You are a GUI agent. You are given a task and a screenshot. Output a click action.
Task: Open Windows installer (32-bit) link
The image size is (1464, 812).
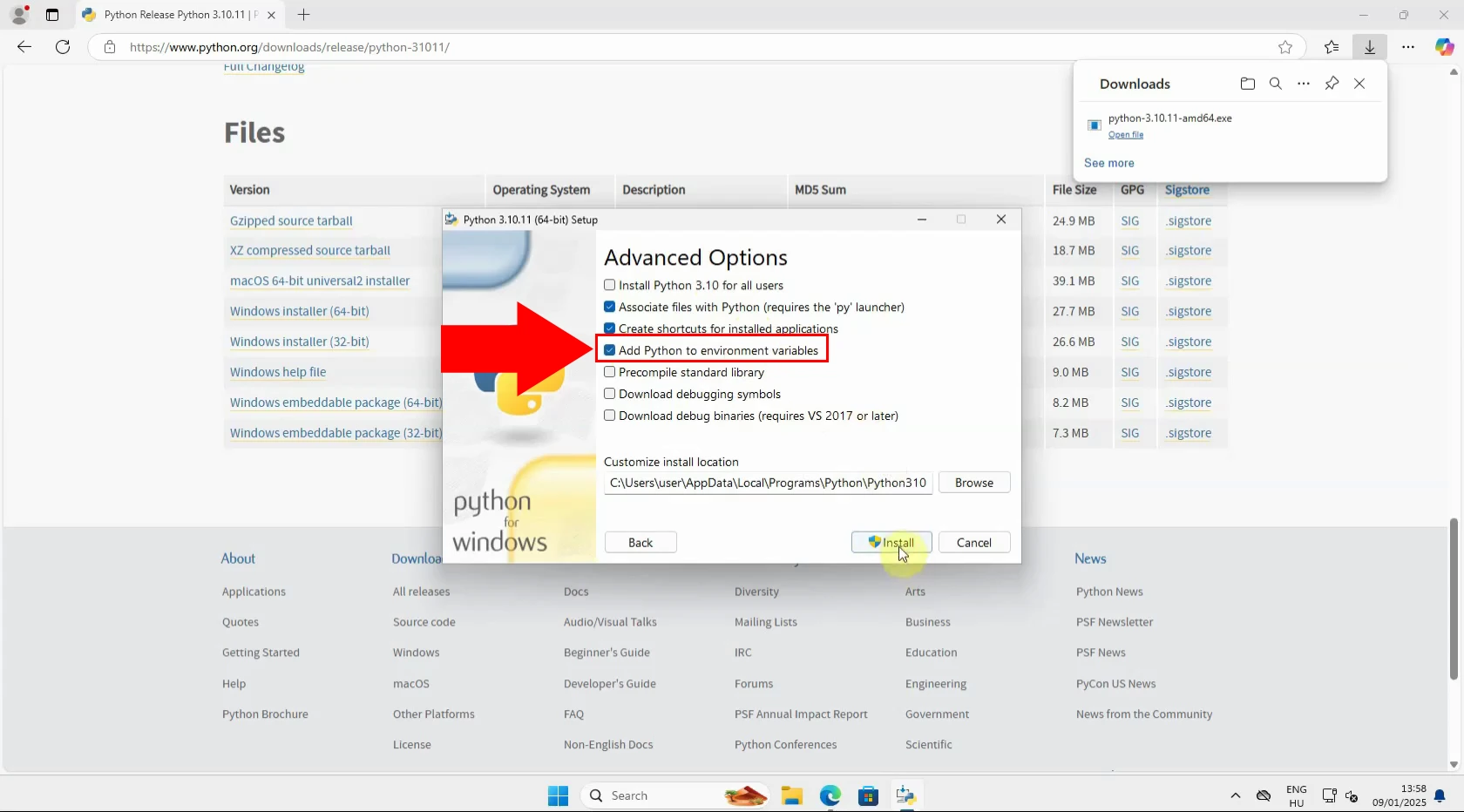[x=300, y=342]
